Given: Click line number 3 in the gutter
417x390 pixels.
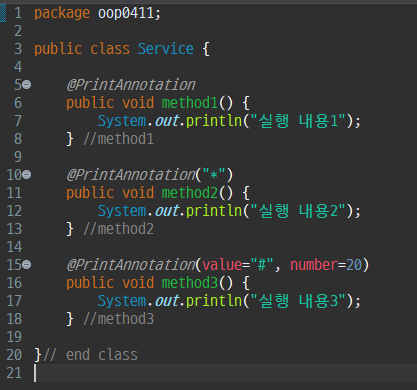Looking at the screenshot, I should [18, 49].
